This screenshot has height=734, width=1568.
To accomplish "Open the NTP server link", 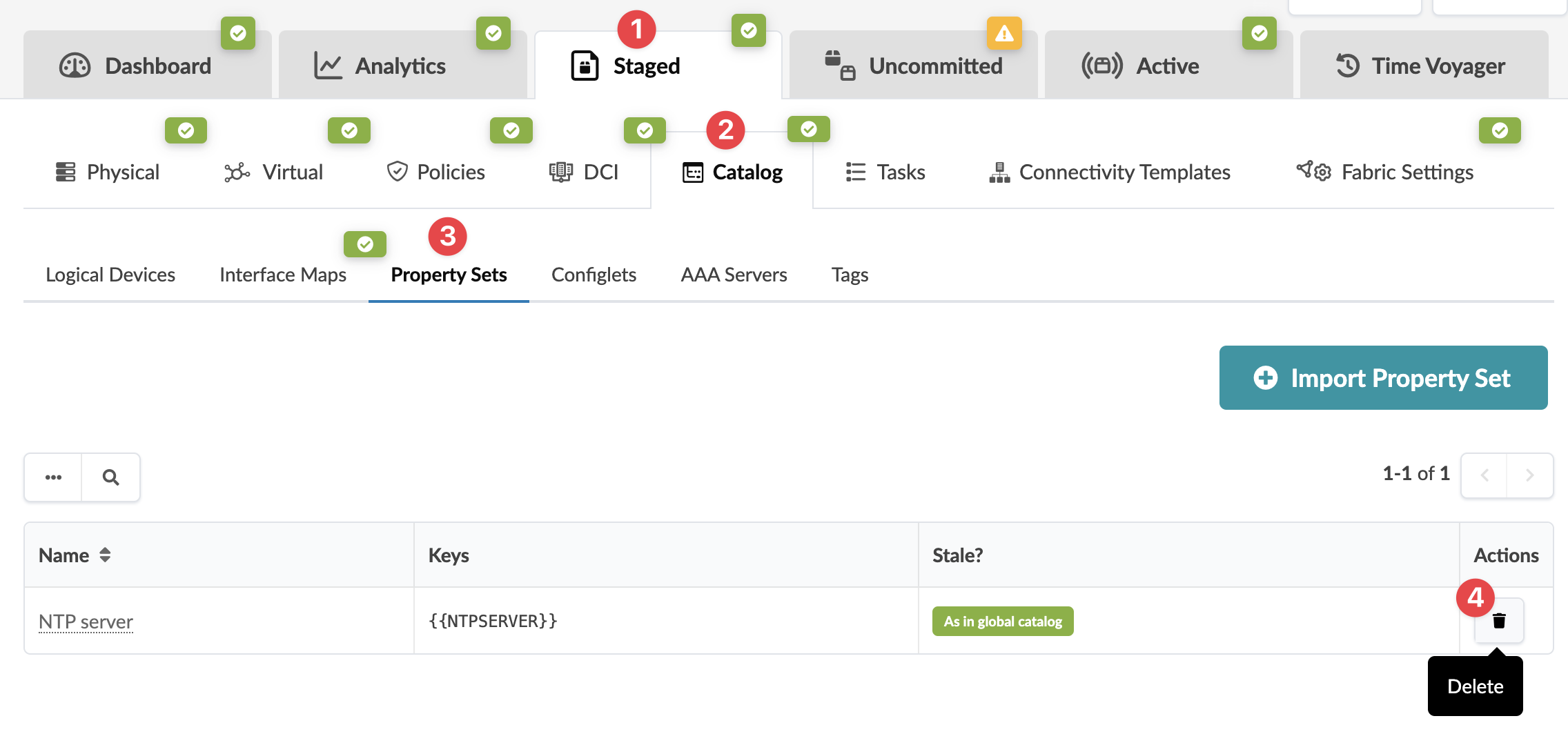I will coord(86,622).
